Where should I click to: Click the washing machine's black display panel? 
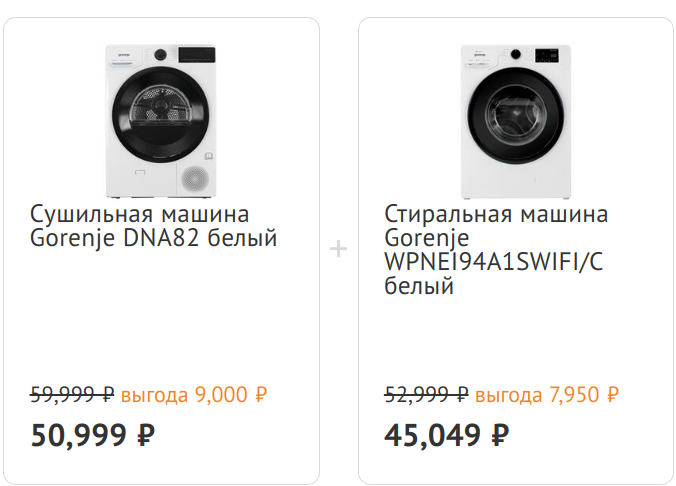point(546,53)
